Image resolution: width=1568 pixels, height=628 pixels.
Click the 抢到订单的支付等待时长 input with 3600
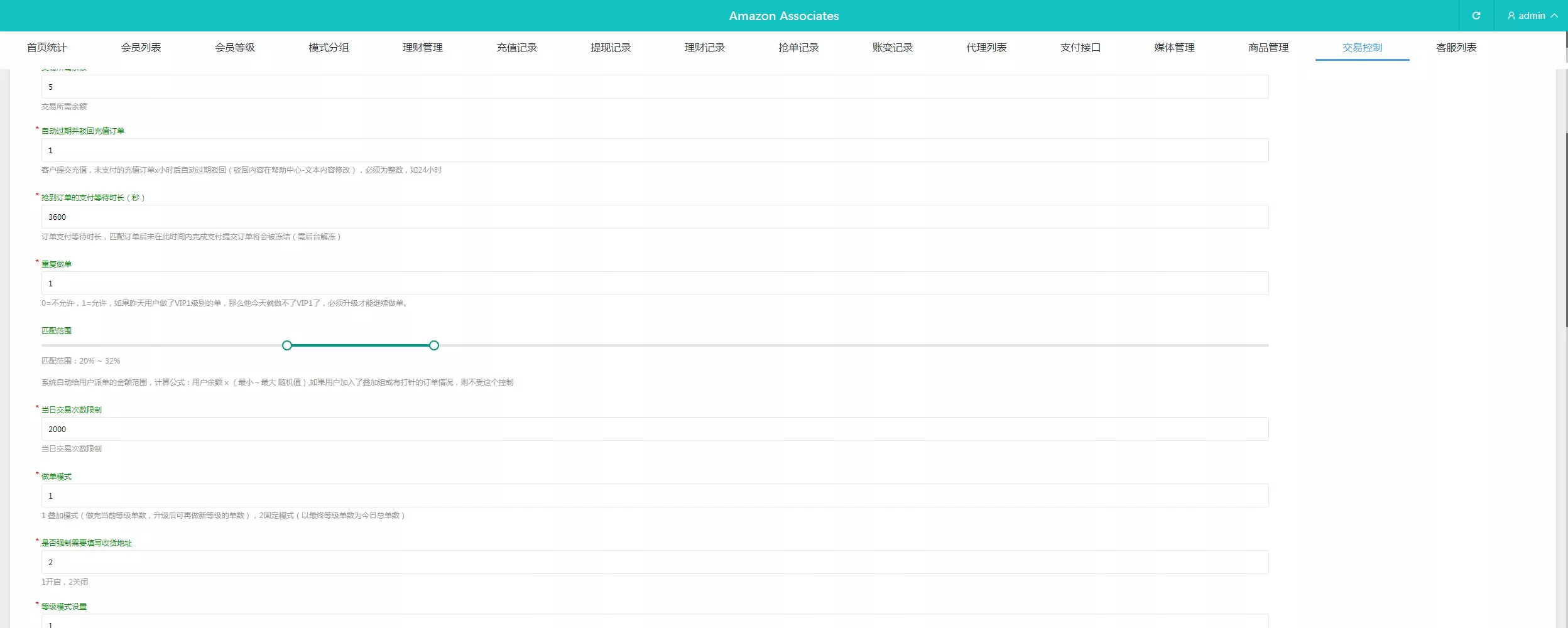pyautogui.click(x=655, y=217)
